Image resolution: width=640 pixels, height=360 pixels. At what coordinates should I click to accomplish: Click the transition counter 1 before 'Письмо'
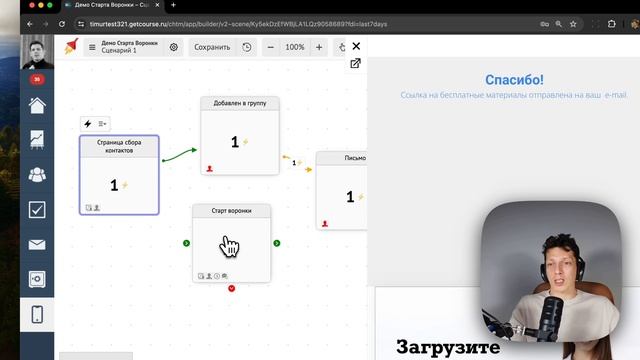click(294, 163)
